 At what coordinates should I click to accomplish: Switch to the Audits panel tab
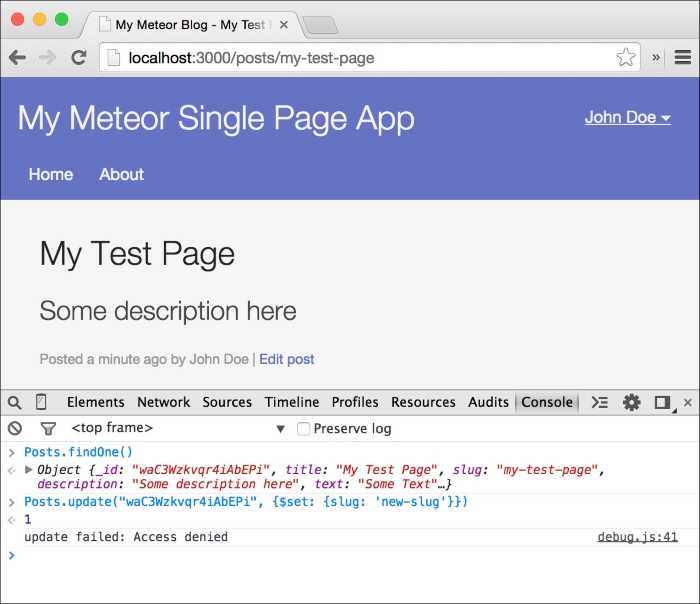point(488,402)
